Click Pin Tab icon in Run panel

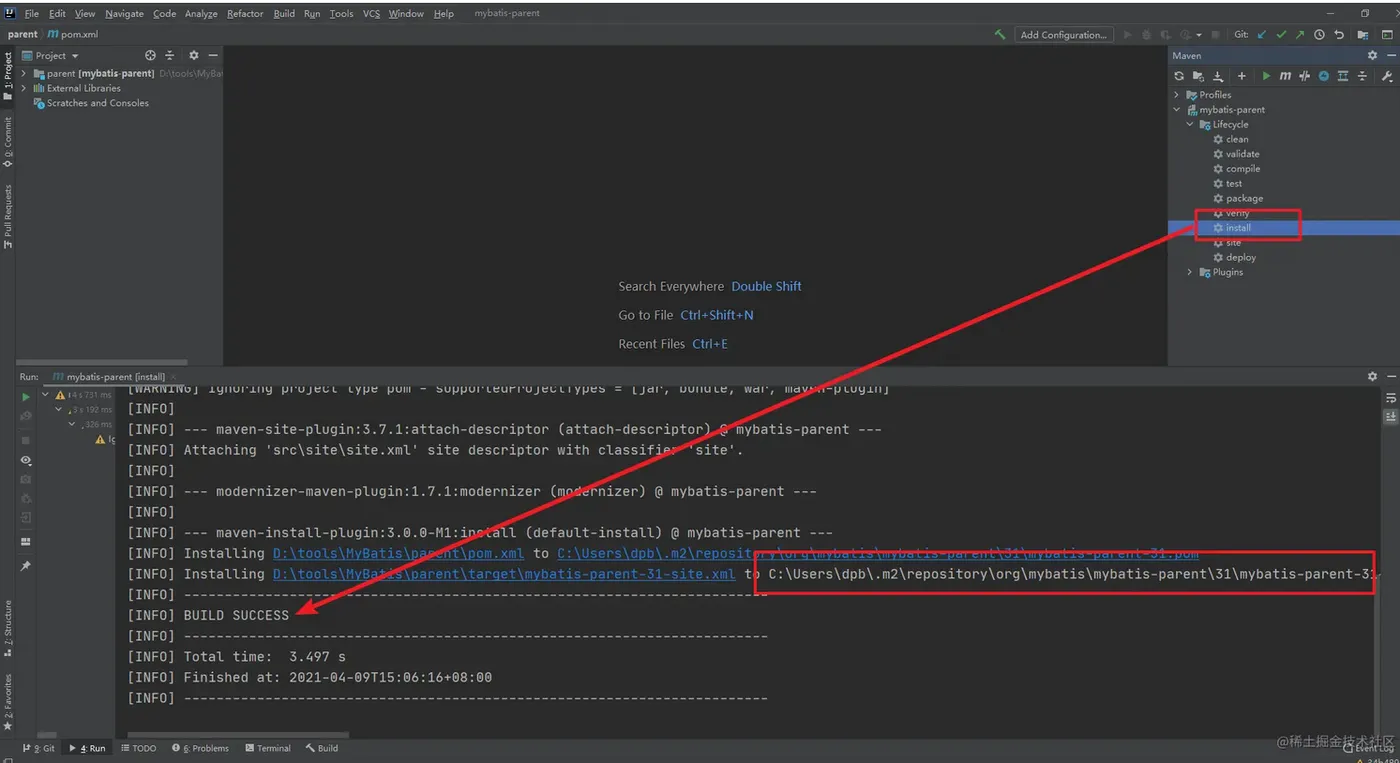coord(26,566)
